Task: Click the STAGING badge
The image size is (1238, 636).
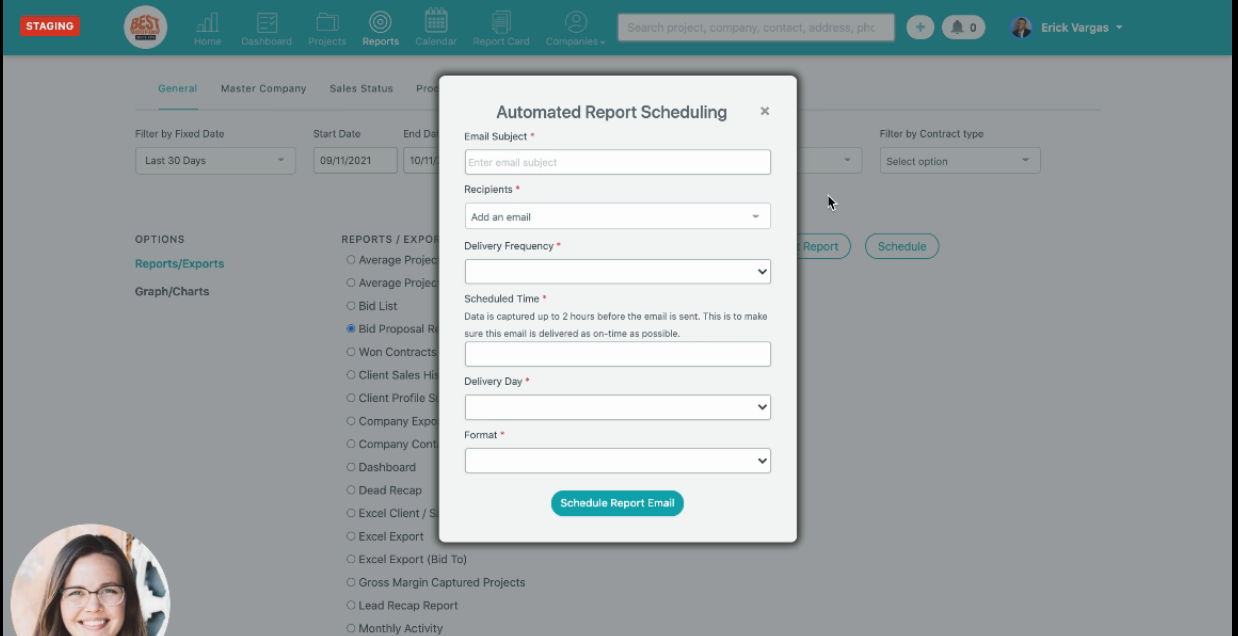Action: (x=50, y=26)
